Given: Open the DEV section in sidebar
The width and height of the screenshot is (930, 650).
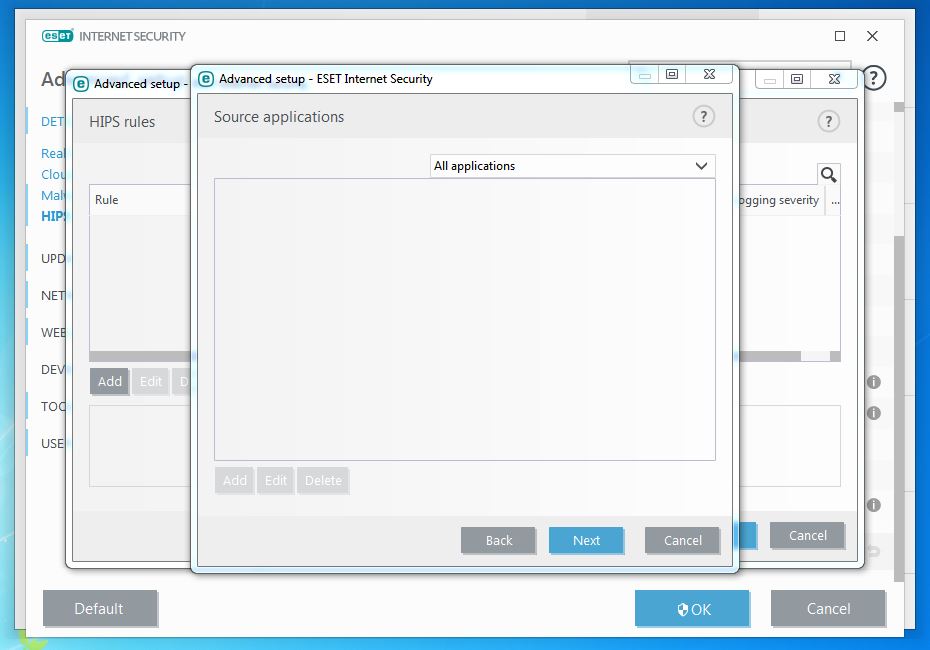Looking at the screenshot, I should pyautogui.click(x=53, y=369).
